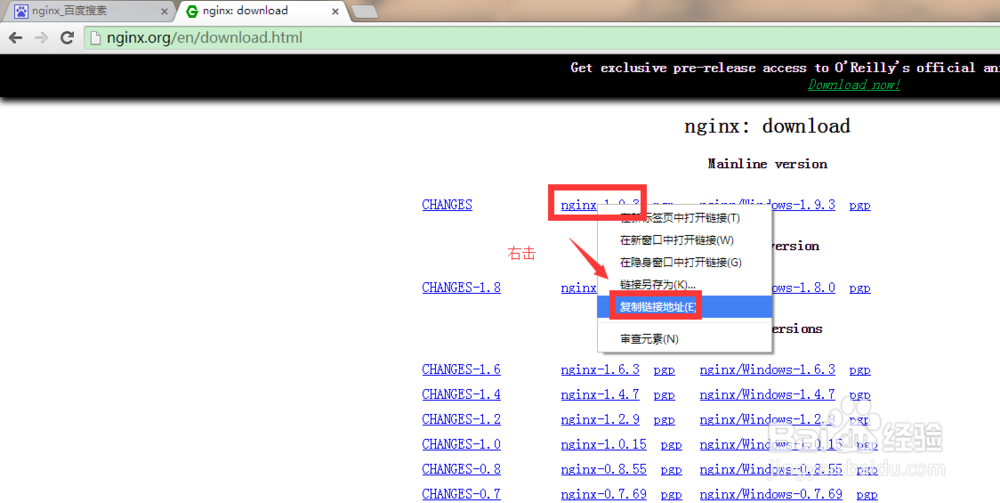
Task: Follow the green Download now! banner link
Action: tap(854, 85)
